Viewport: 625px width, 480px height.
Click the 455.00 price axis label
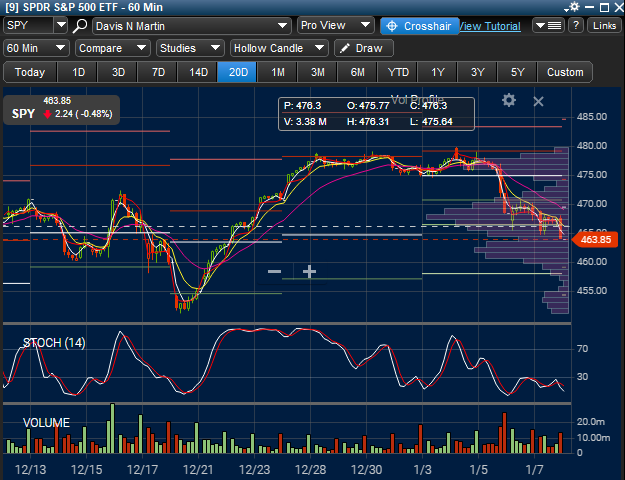(x=592, y=291)
